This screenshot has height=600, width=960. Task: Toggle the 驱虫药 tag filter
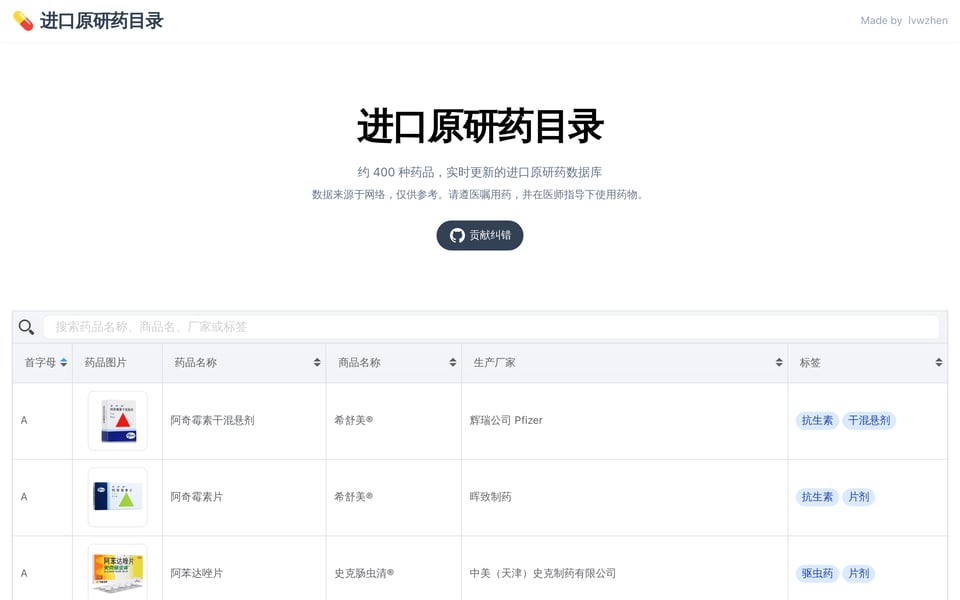[x=817, y=573]
